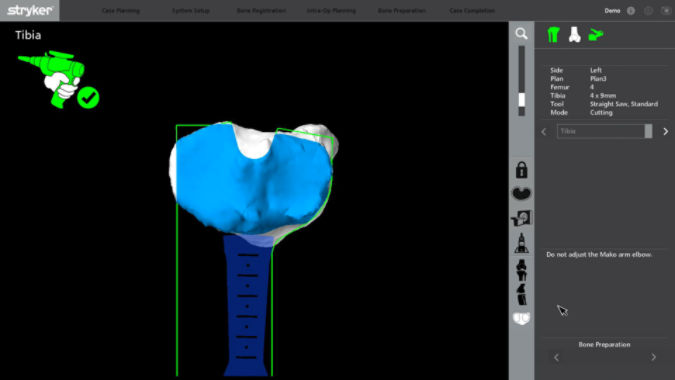Click previous arrow under Bone Preparation

point(556,358)
